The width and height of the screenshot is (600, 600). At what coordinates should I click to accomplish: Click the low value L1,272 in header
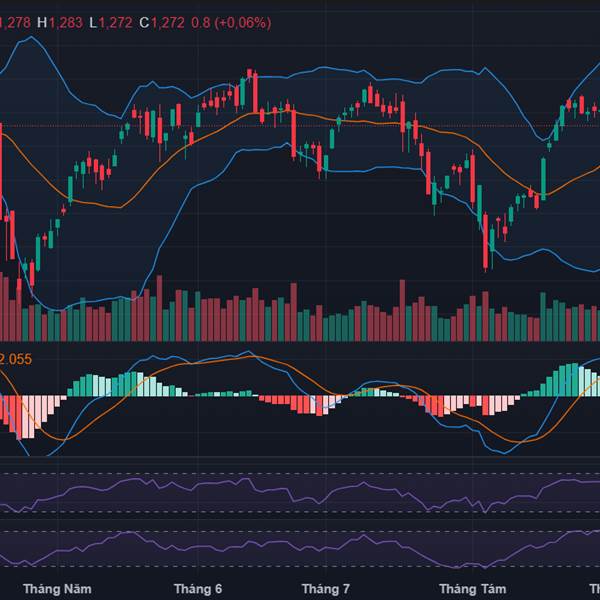(x=111, y=23)
